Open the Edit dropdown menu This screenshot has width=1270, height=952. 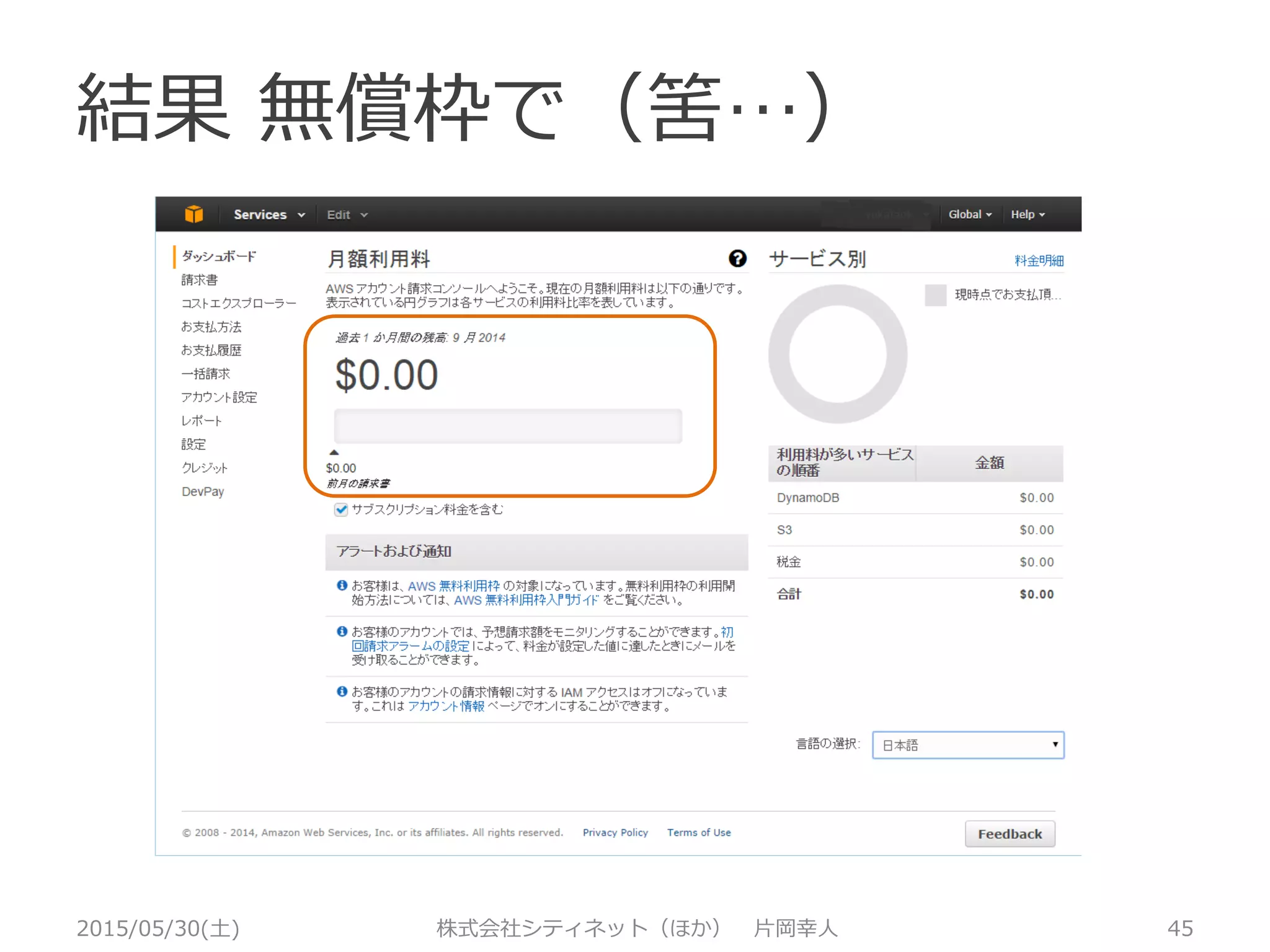347,214
